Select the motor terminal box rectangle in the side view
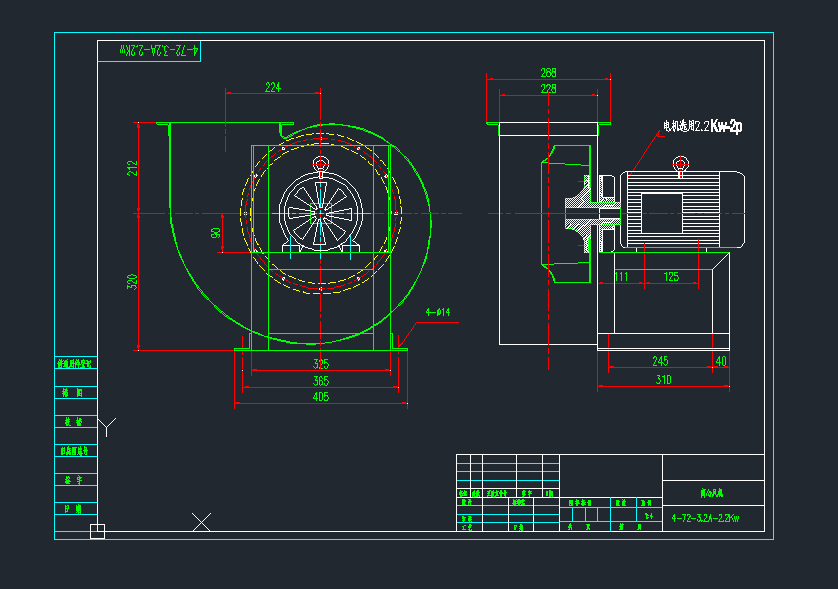The image size is (838, 589). pyautogui.click(x=661, y=214)
